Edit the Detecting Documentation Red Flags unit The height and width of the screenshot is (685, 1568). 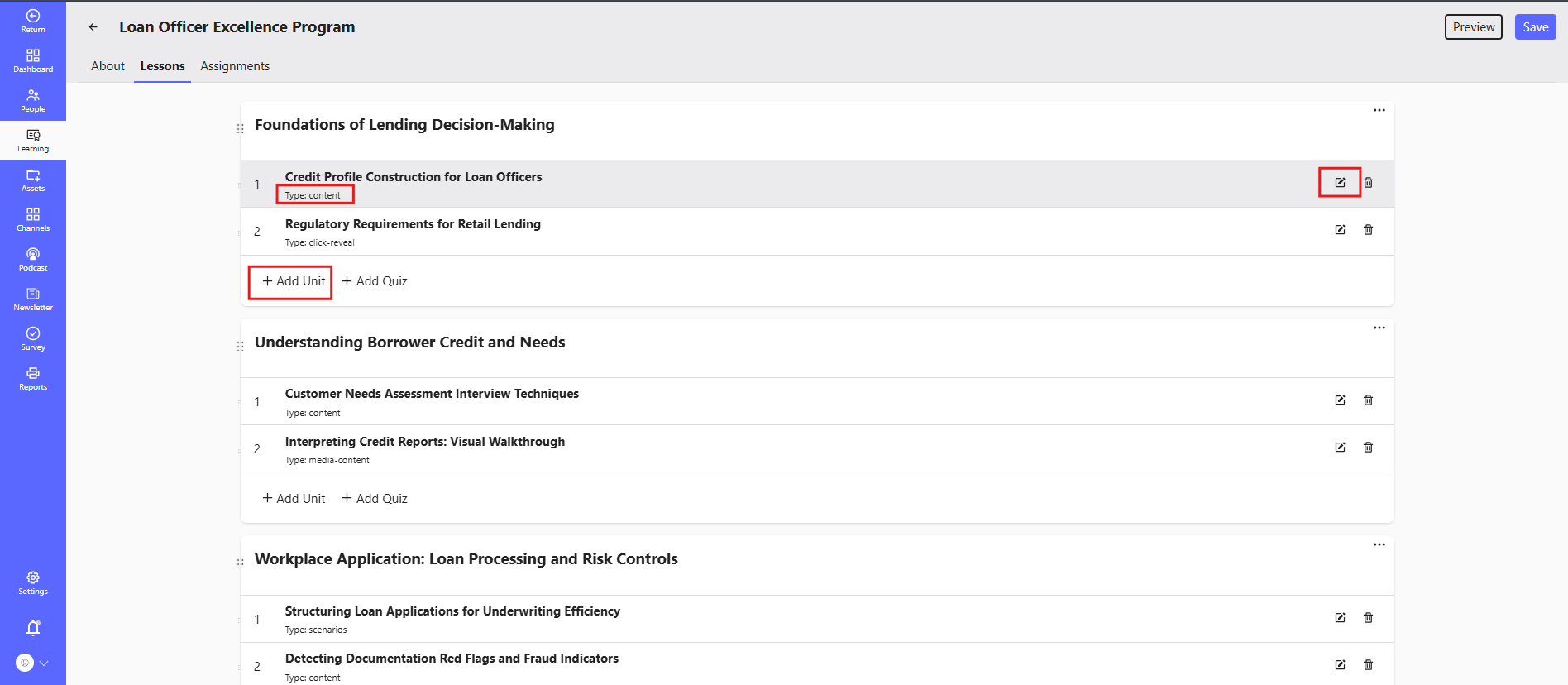[x=1340, y=664]
